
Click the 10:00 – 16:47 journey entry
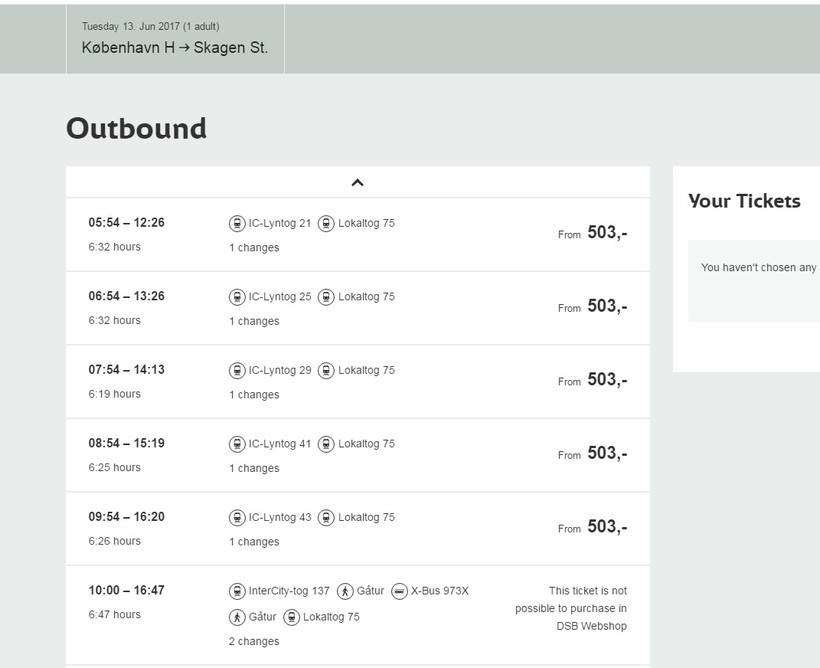tap(126, 591)
